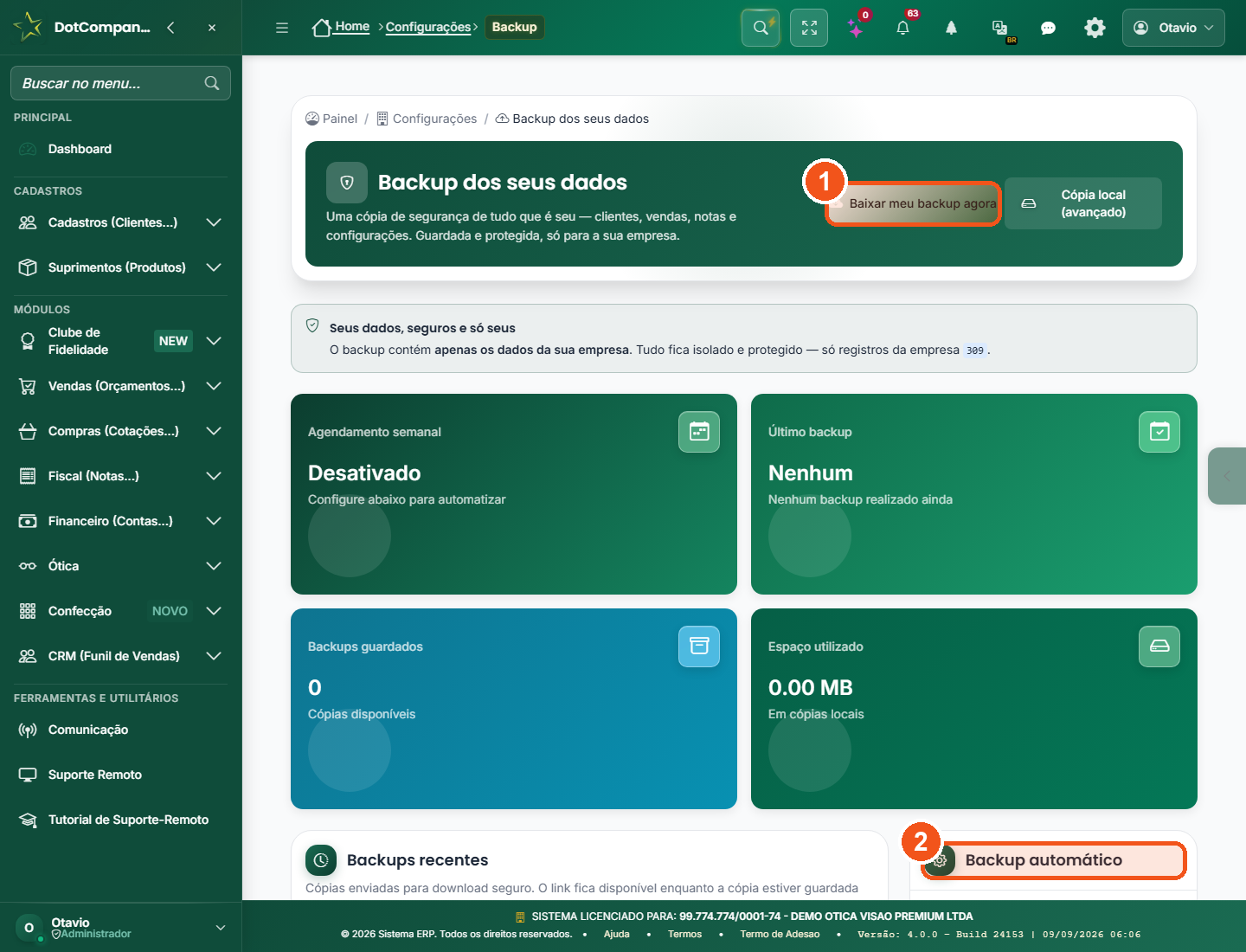This screenshot has height=952, width=1246.
Task: Open the Otavio user dropdown in header
Action: tap(1173, 28)
